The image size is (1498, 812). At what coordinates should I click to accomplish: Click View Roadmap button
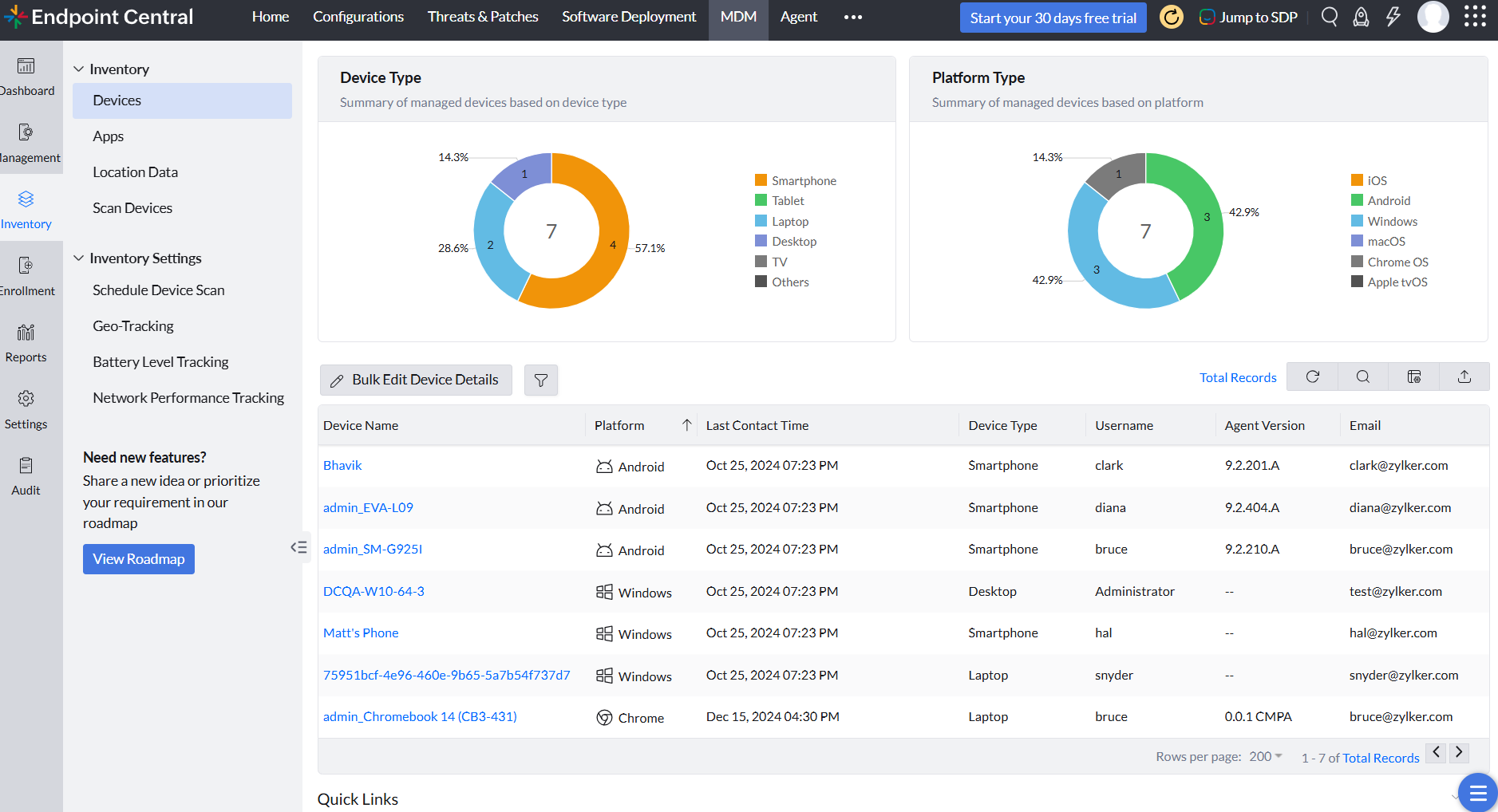pyautogui.click(x=139, y=559)
